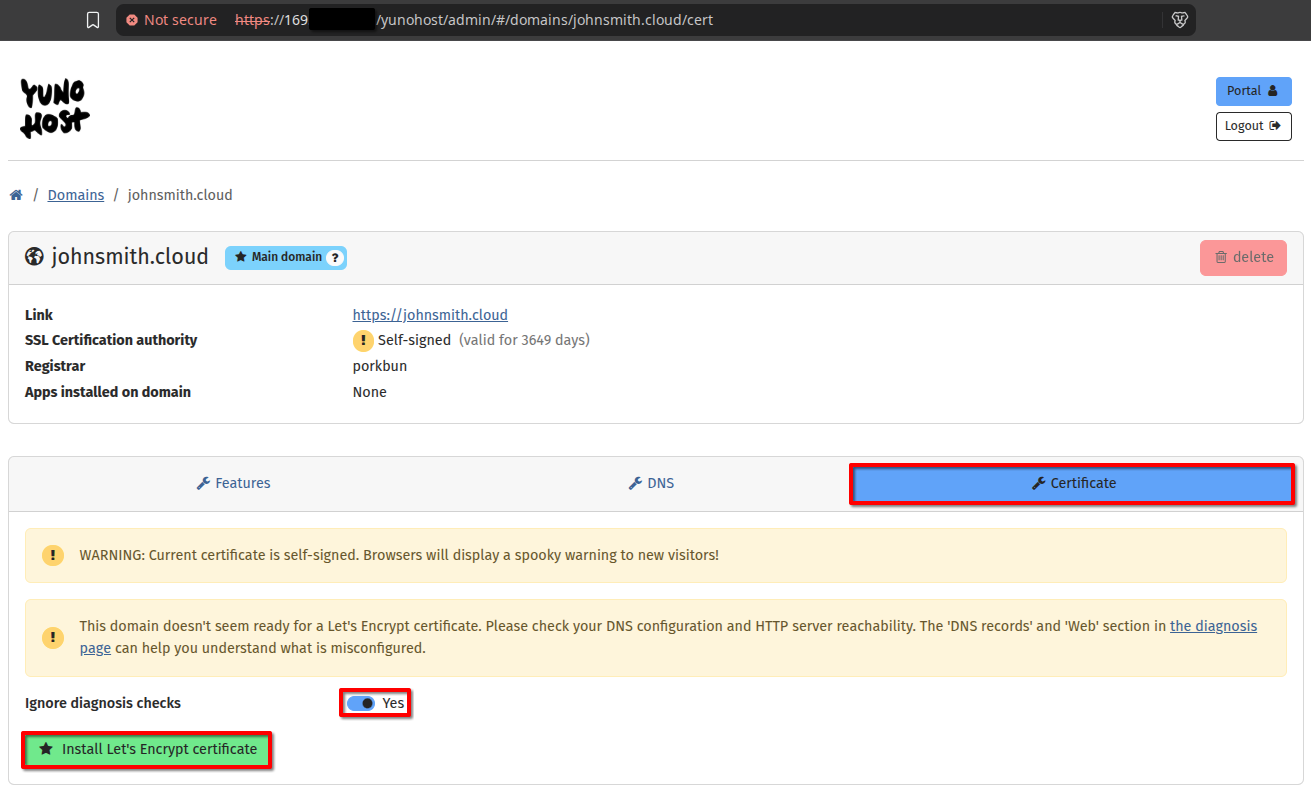This screenshot has width=1311, height=791.
Task: Switch to the DNS tab
Action: coord(651,484)
